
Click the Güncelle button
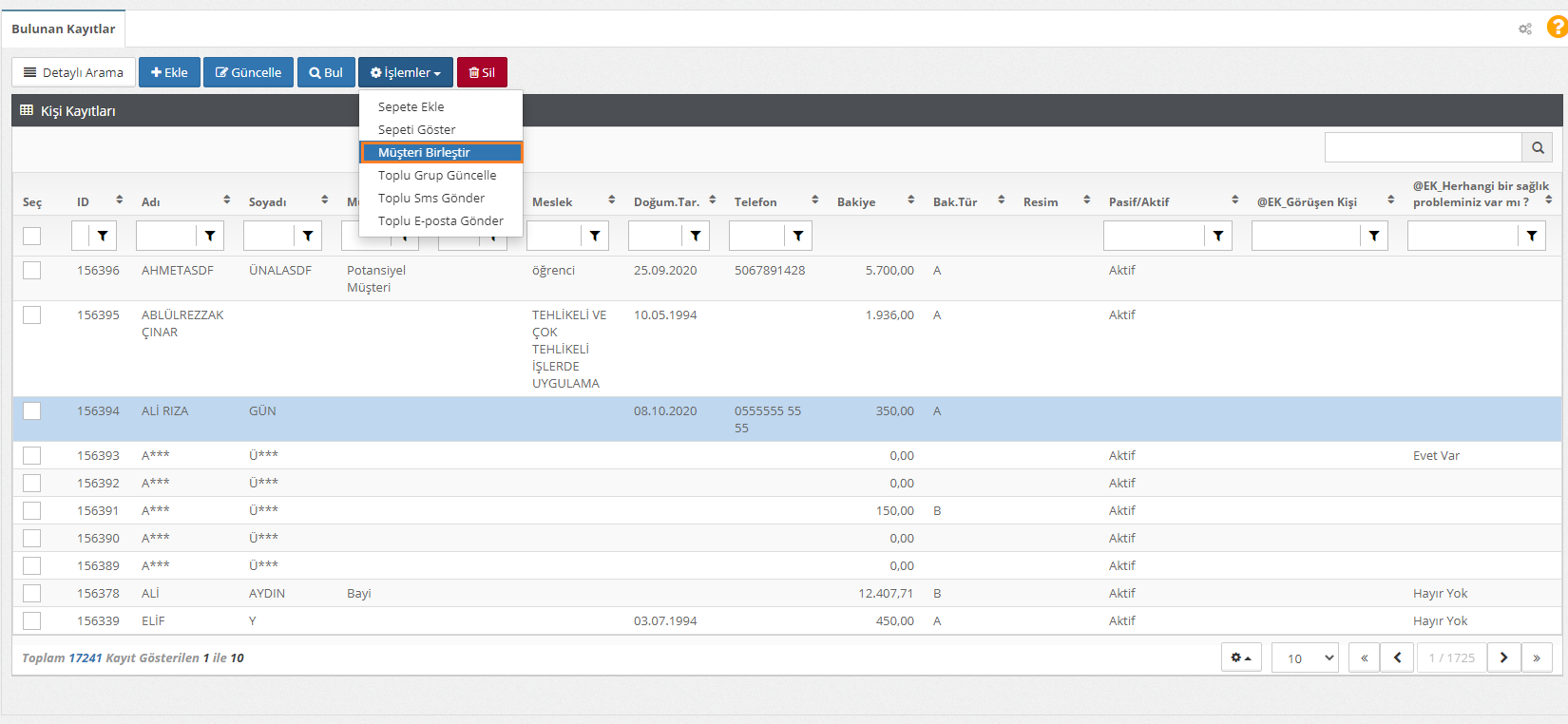(x=248, y=72)
